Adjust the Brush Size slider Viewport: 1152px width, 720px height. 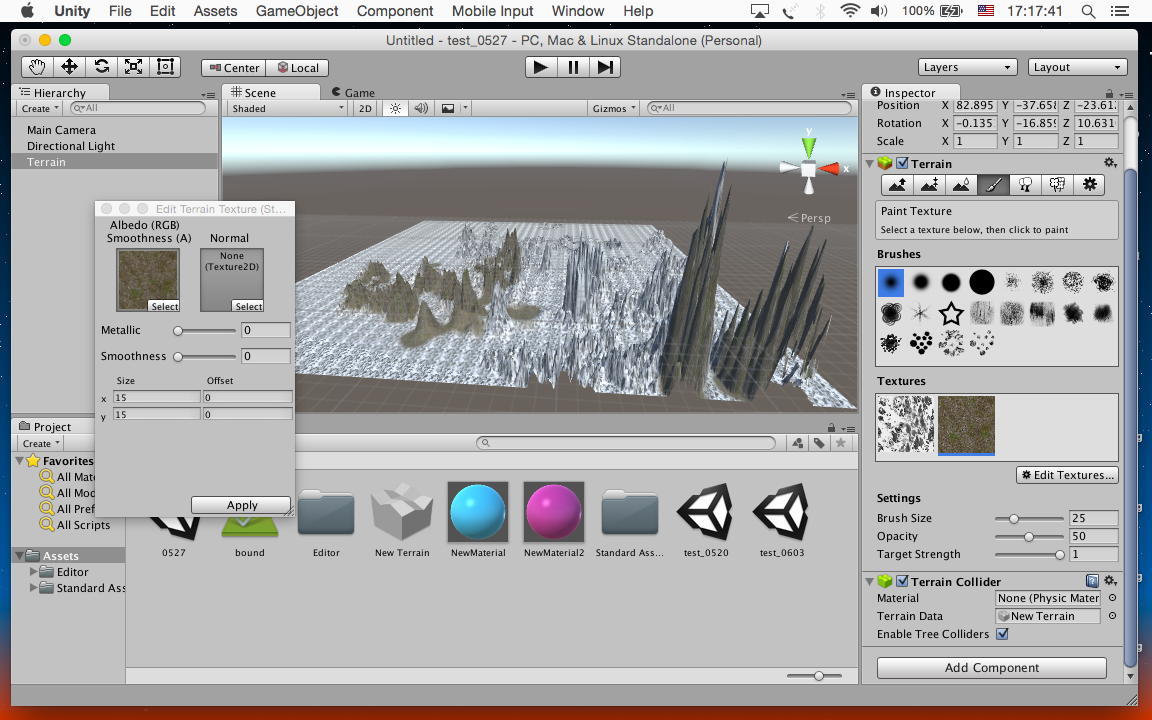[1014, 518]
